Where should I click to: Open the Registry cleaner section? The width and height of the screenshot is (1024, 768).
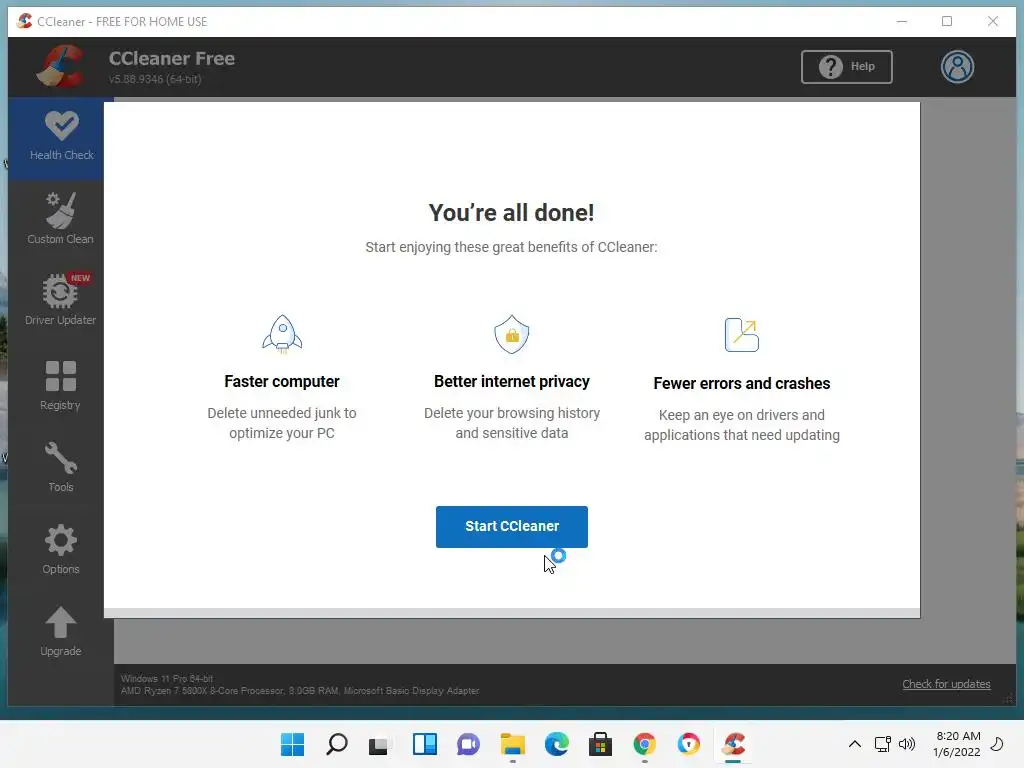[60, 385]
